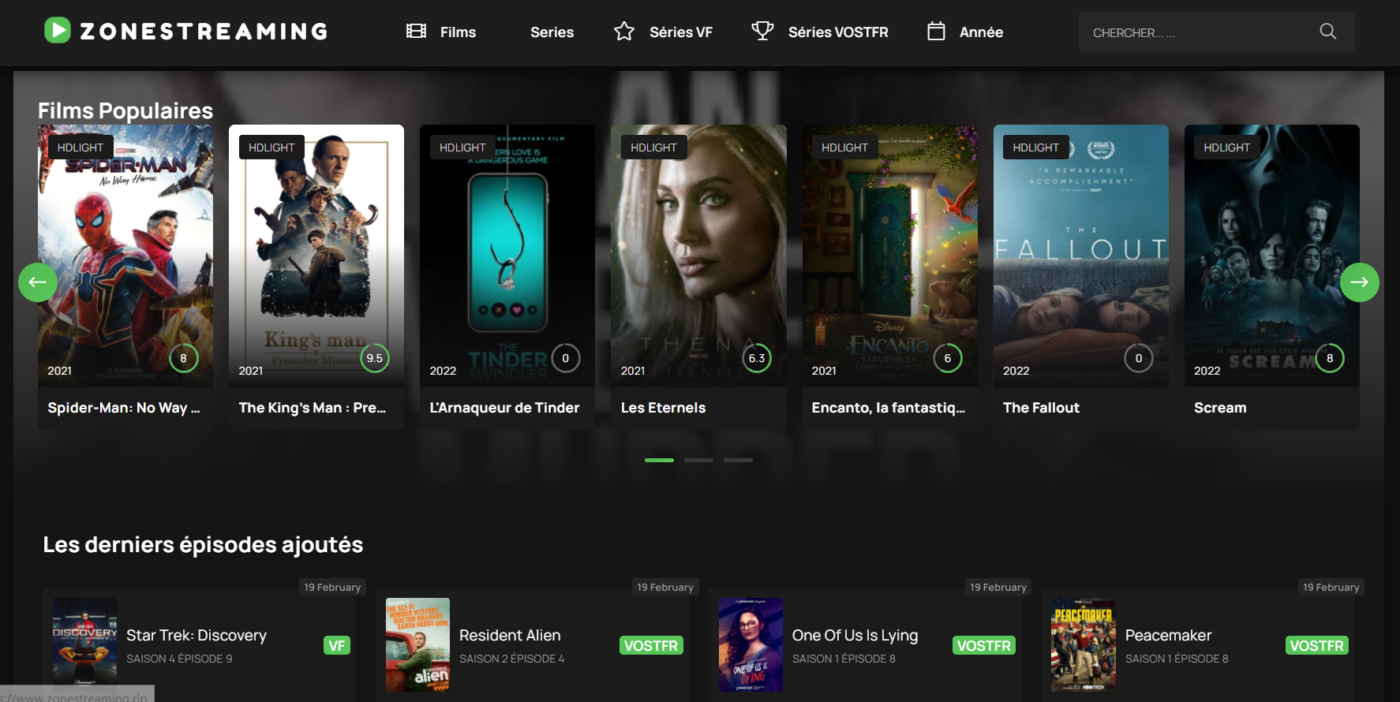Click The King's Man : Pre... title

coord(313,408)
